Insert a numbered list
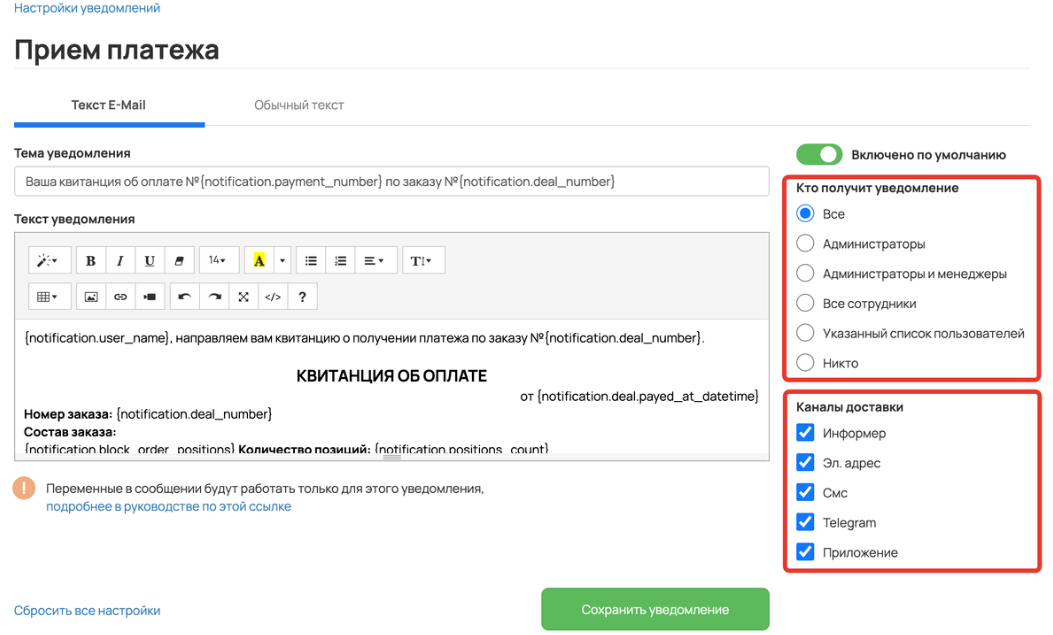1053x635 pixels. click(340, 260)
